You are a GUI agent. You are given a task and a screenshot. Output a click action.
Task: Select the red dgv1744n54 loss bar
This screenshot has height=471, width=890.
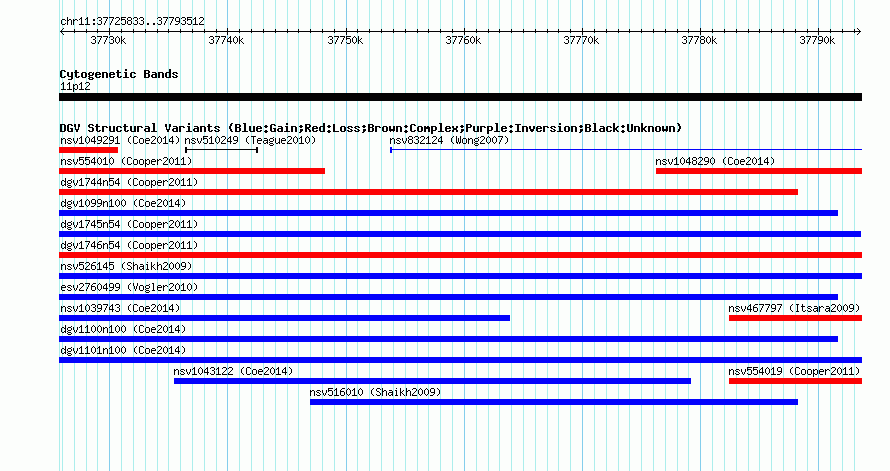429,192
